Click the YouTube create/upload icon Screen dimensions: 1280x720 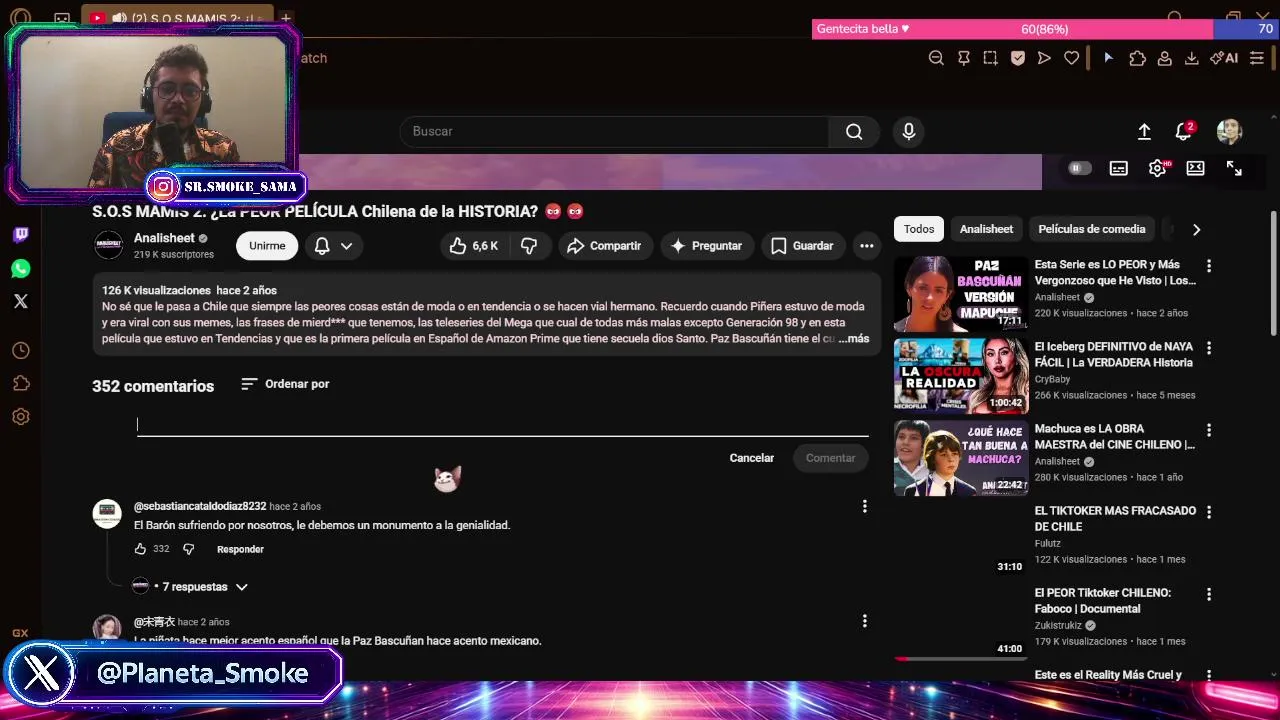(1144, 131)
